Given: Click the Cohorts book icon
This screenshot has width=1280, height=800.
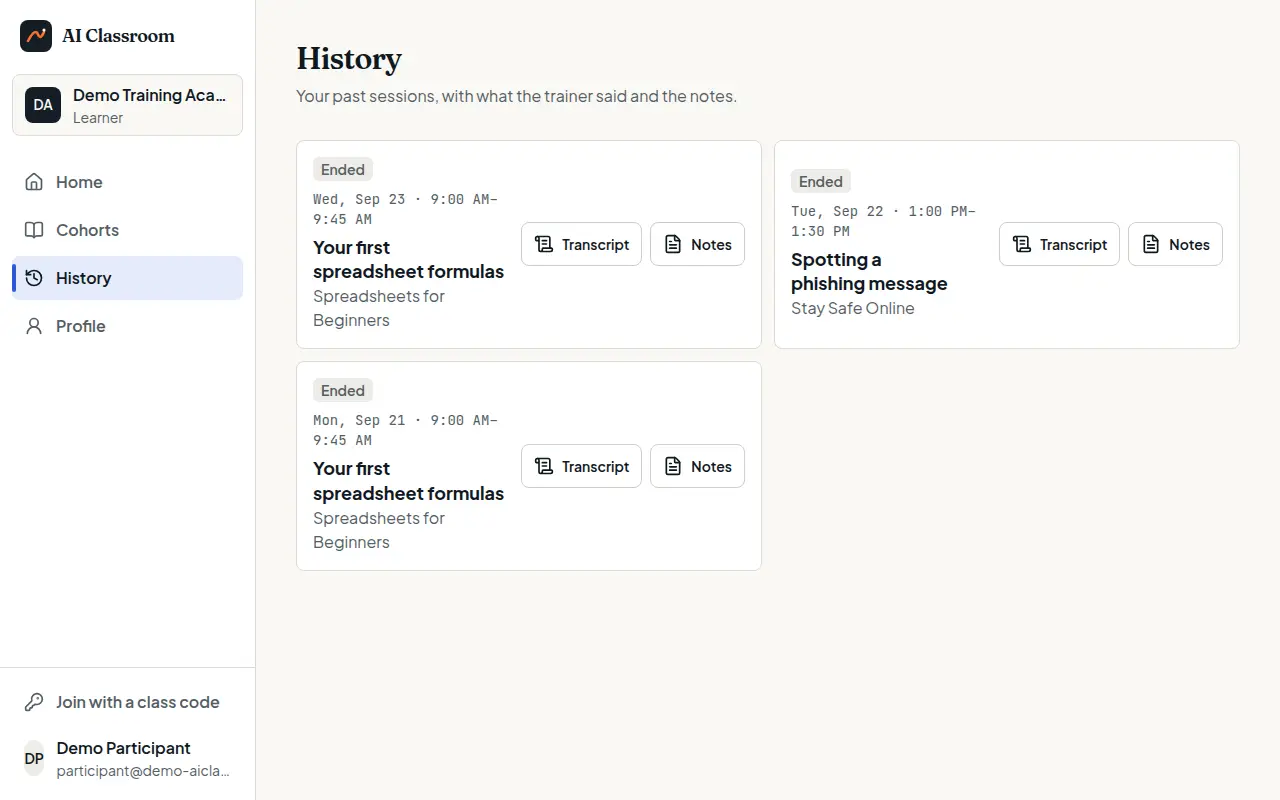Looking at the screenshot, I should pyautogui.click(x=34, y=230).
